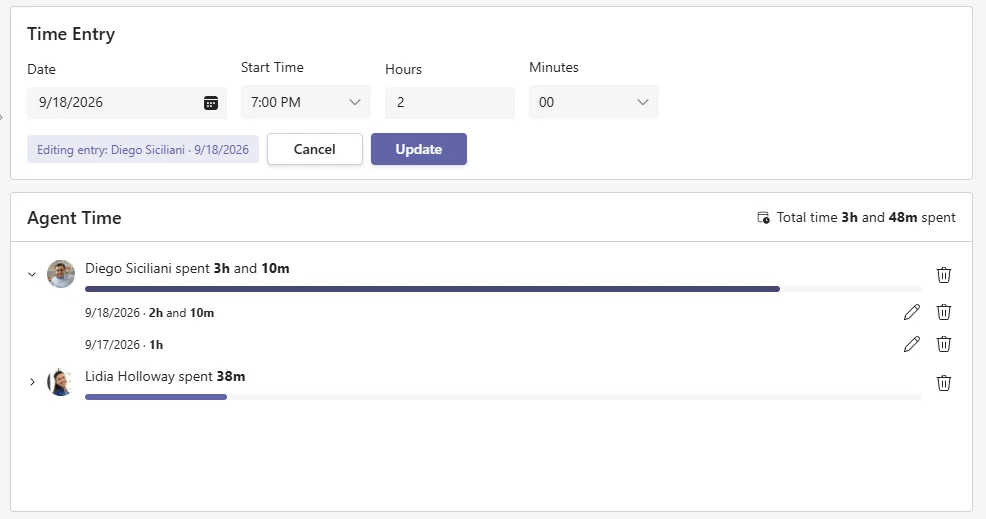Delete the 9/18/2026 2h and 10m entry
986x519 pixels.
943,312
